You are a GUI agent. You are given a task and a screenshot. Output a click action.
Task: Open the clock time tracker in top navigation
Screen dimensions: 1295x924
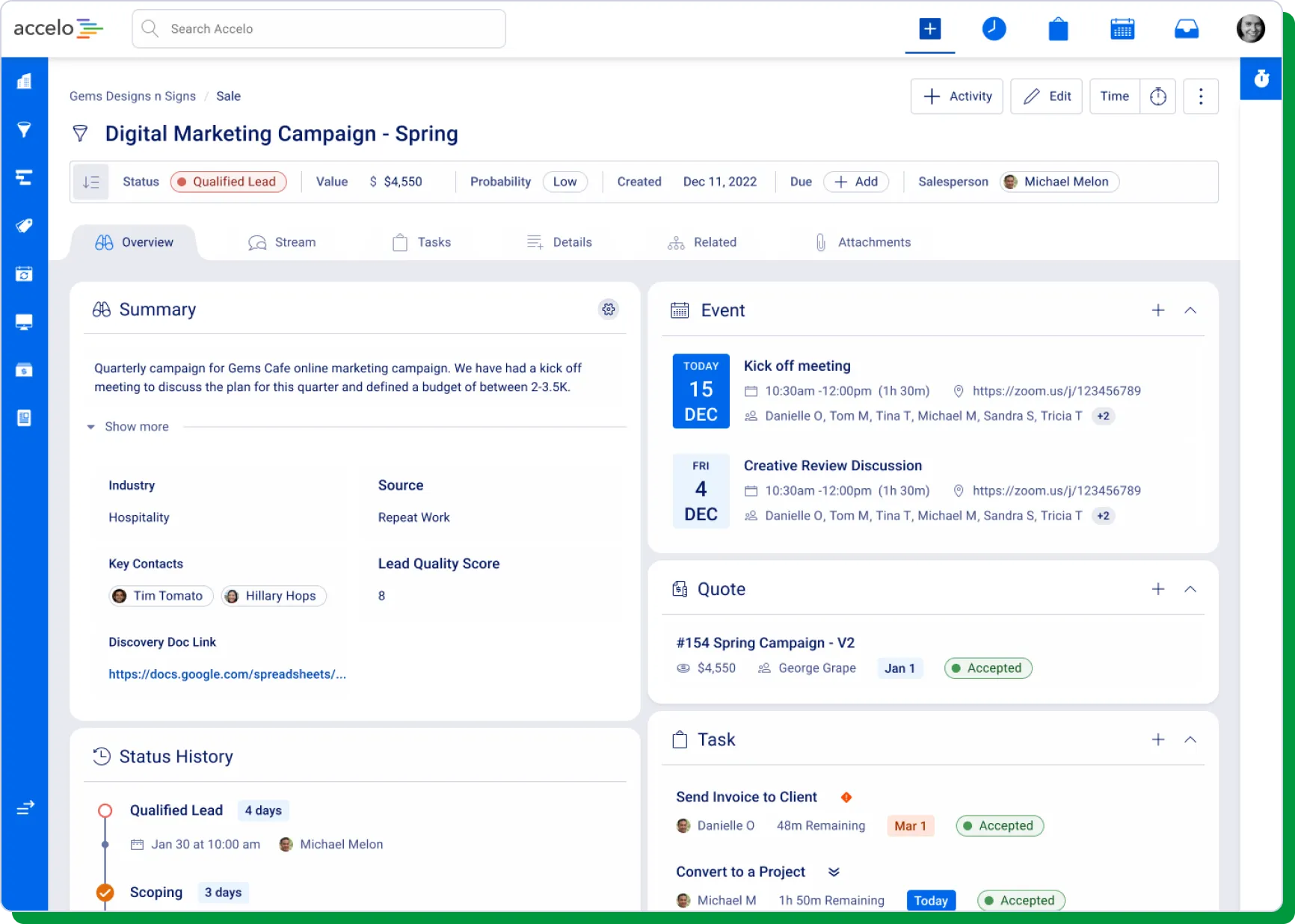[994, 29]
